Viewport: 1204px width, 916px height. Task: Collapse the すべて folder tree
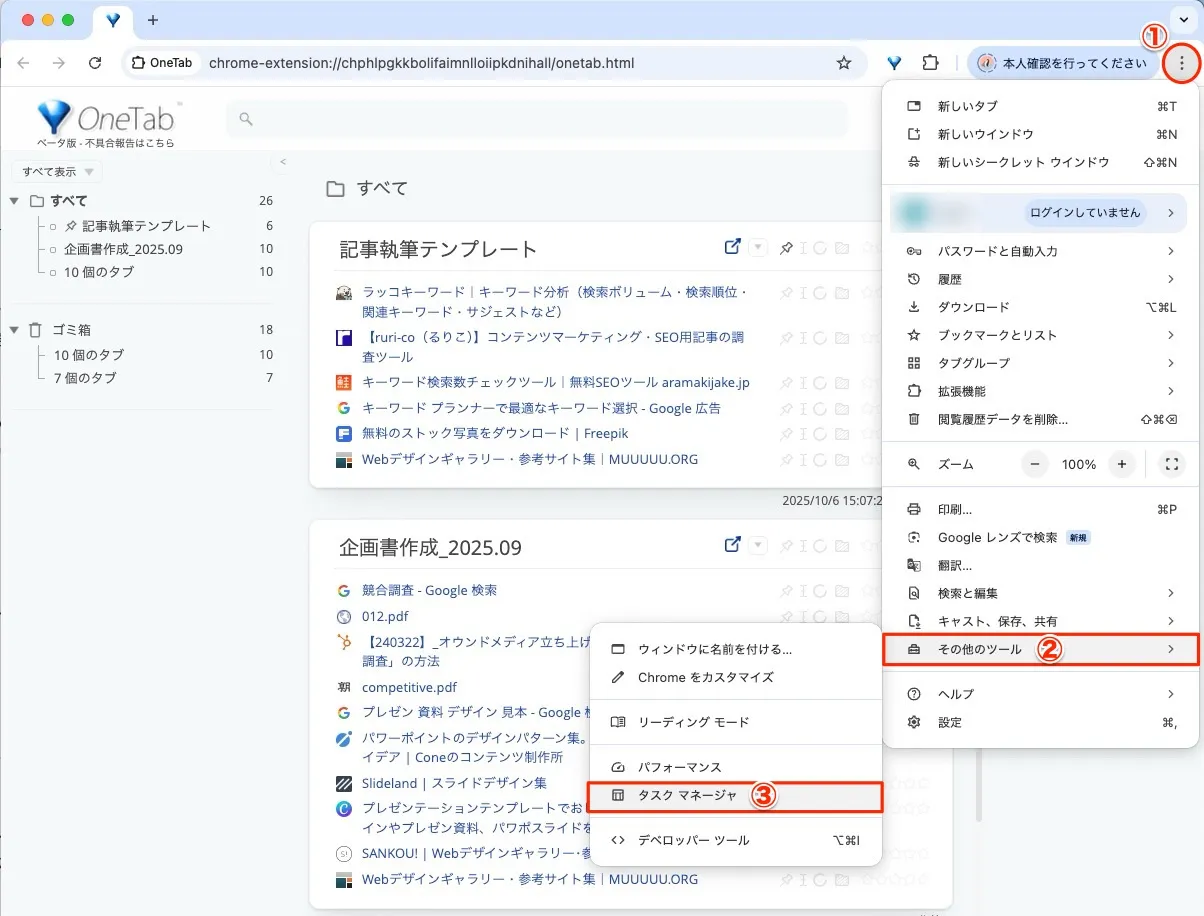(x=14, y=201)
